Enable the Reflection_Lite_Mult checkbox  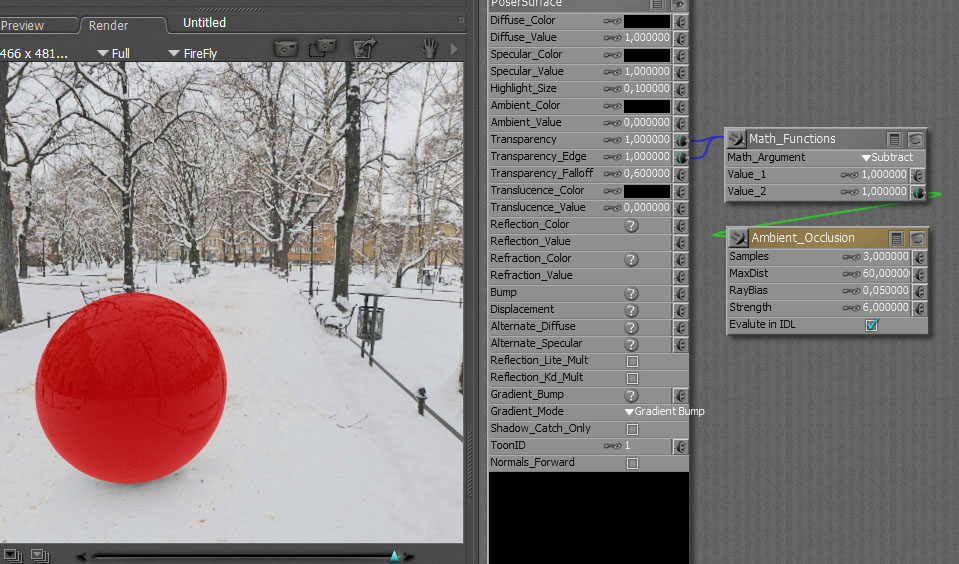coord(632,361)
